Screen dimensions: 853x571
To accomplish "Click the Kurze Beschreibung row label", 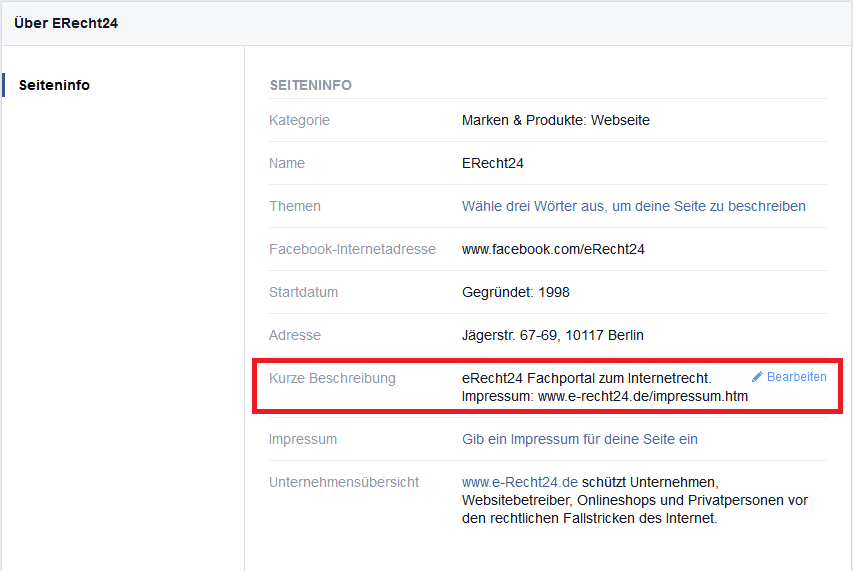I will tap(332, 378).
